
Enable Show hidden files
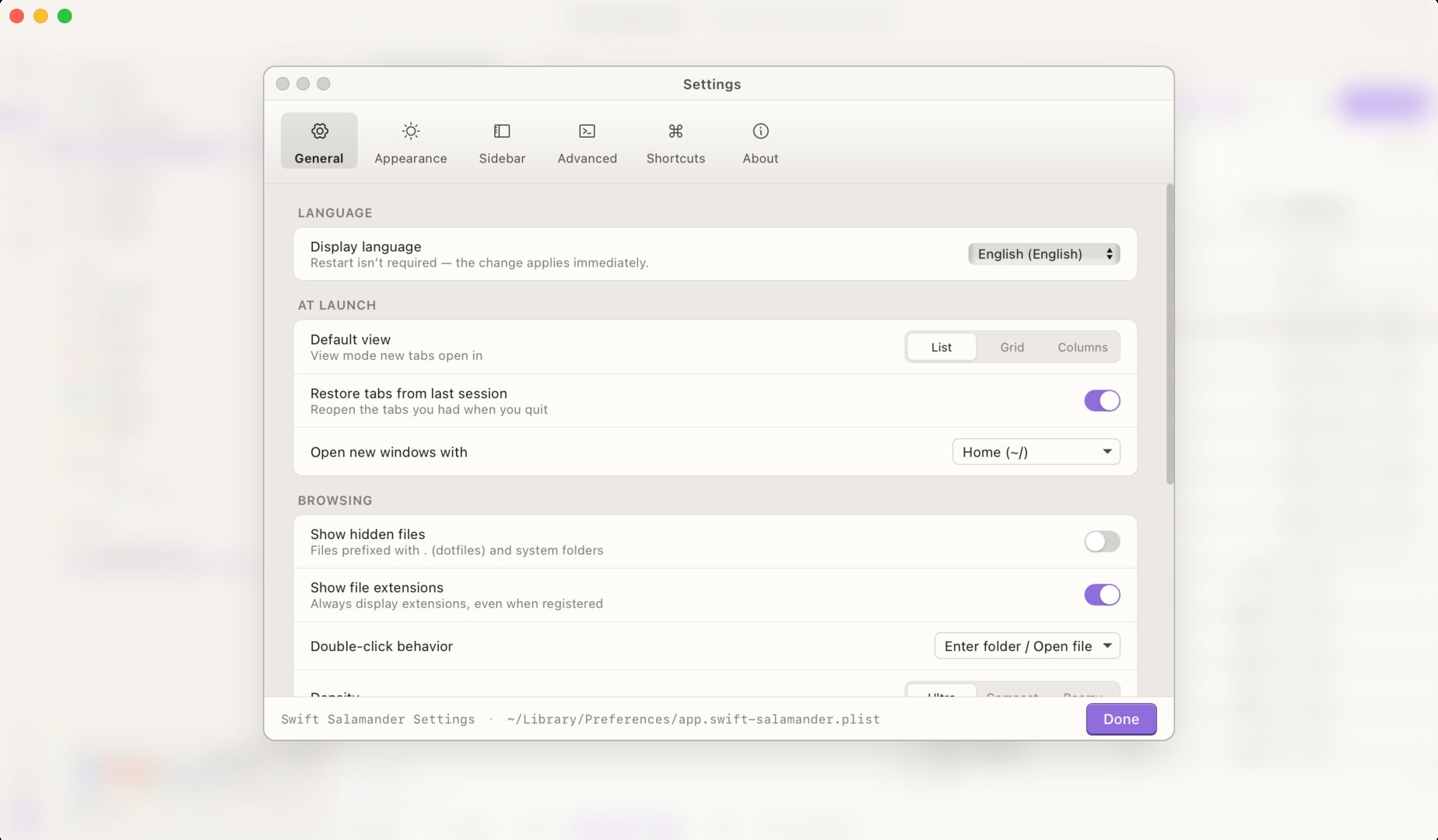[x=1101, y=541]
